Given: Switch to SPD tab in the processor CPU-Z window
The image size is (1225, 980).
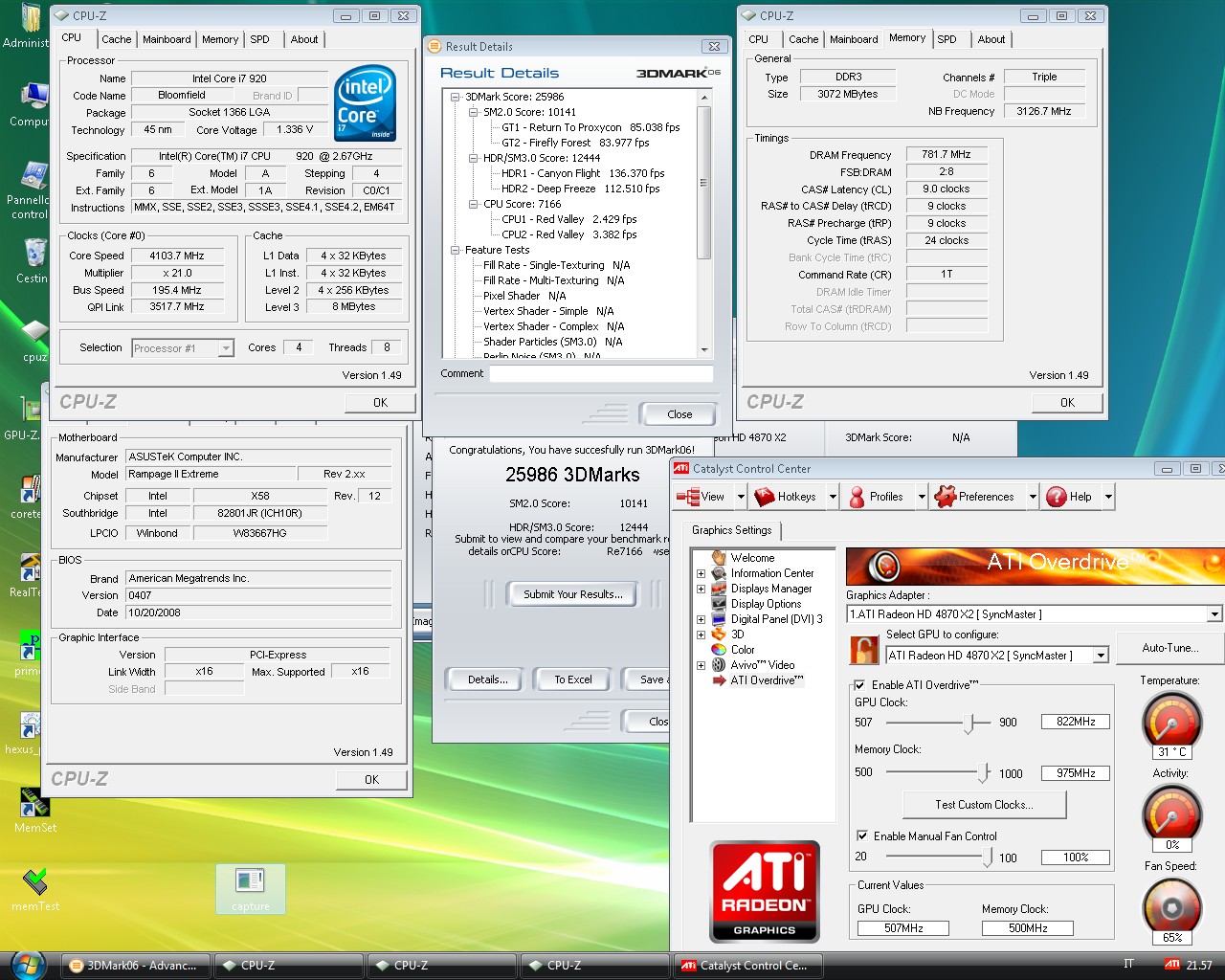Looking at the screenshot, I should click(x=260, y=39).
